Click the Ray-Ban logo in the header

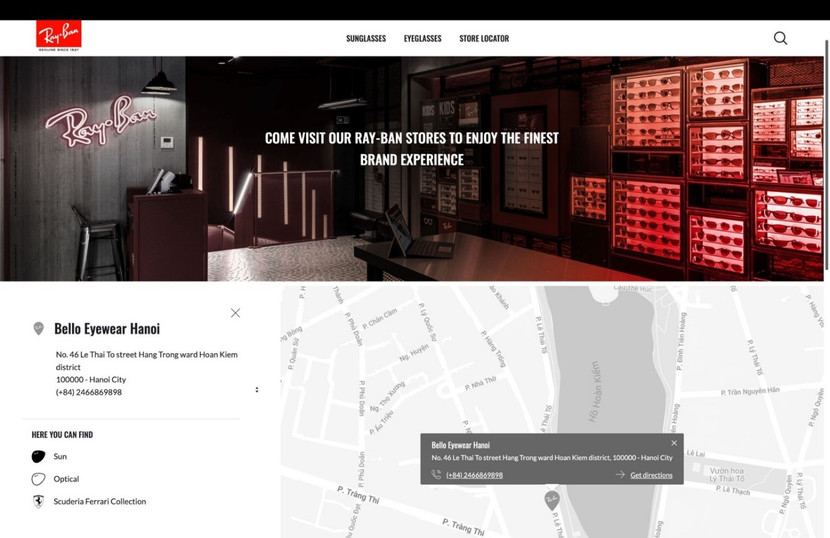[59, 35]
